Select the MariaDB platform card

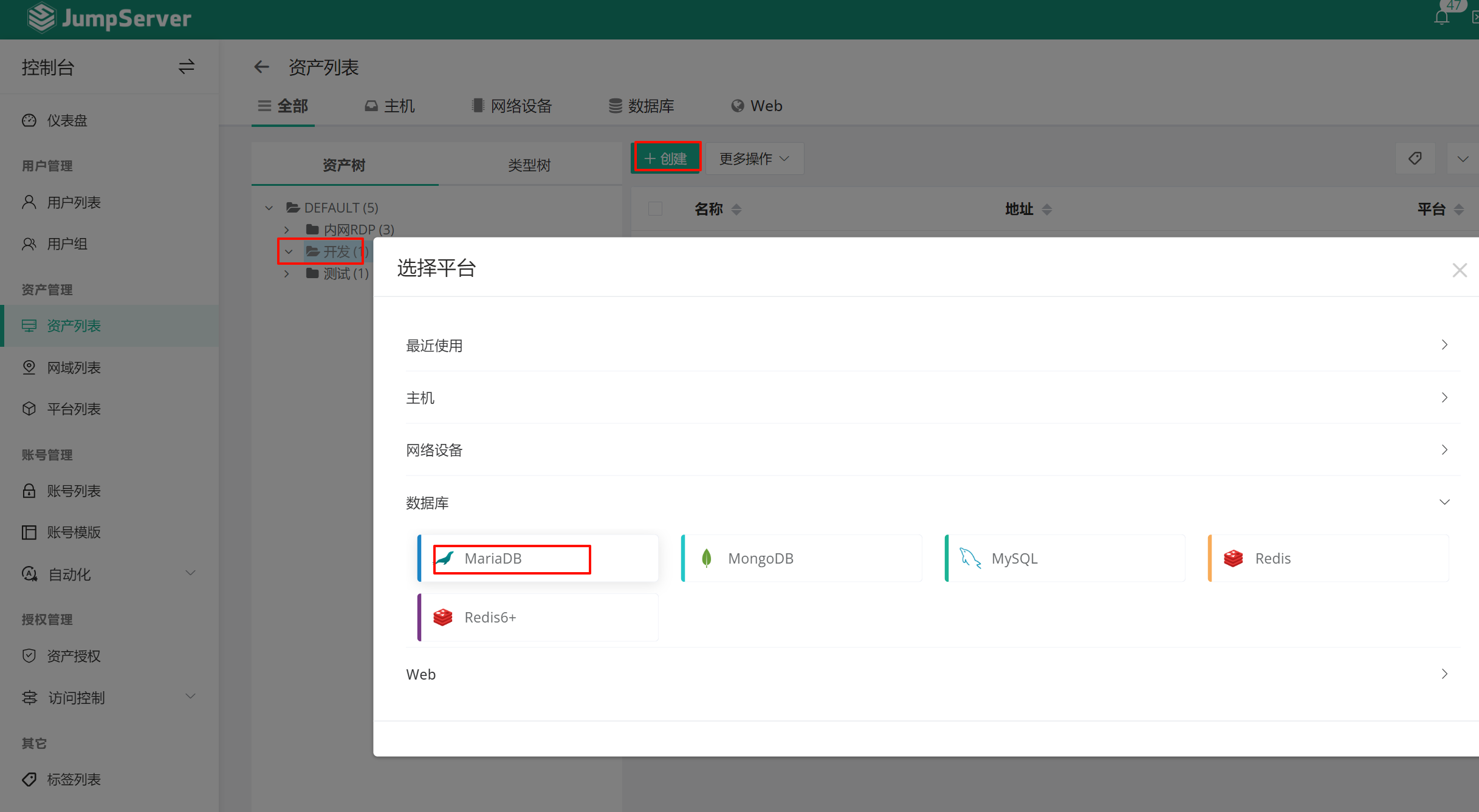[538, 558]
